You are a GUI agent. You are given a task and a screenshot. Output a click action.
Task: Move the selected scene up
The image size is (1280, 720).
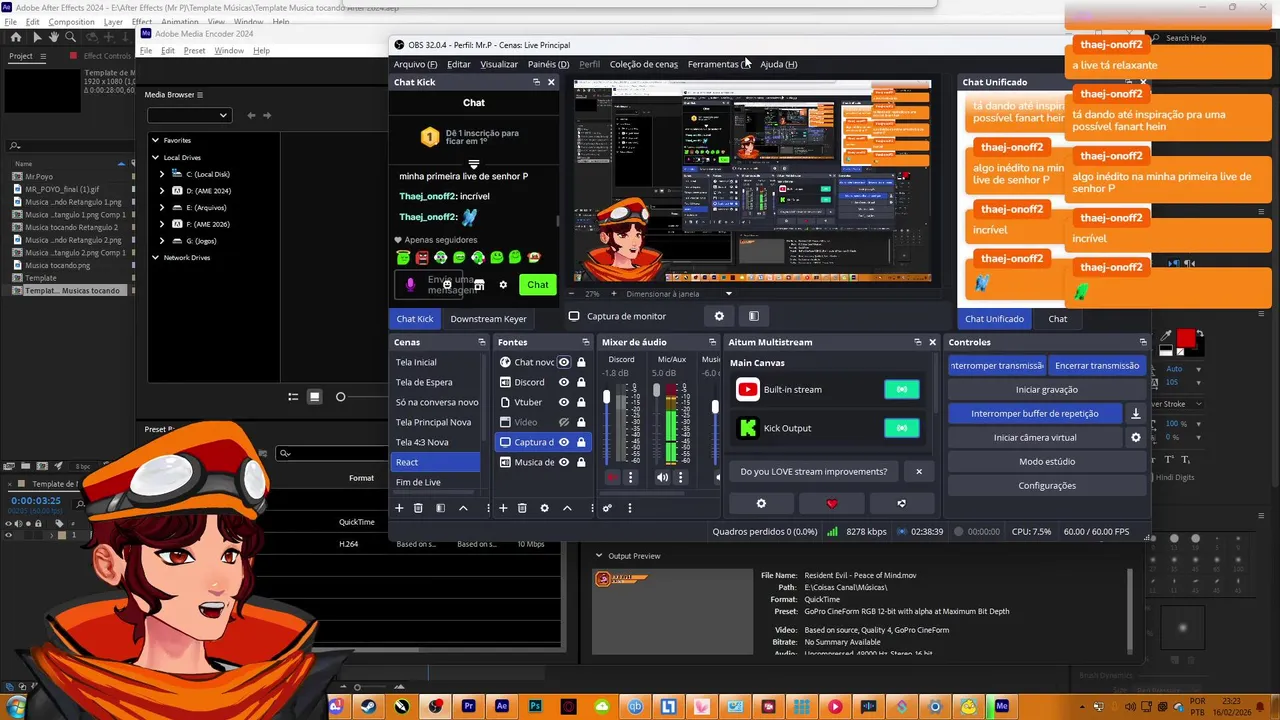(463, 508)
